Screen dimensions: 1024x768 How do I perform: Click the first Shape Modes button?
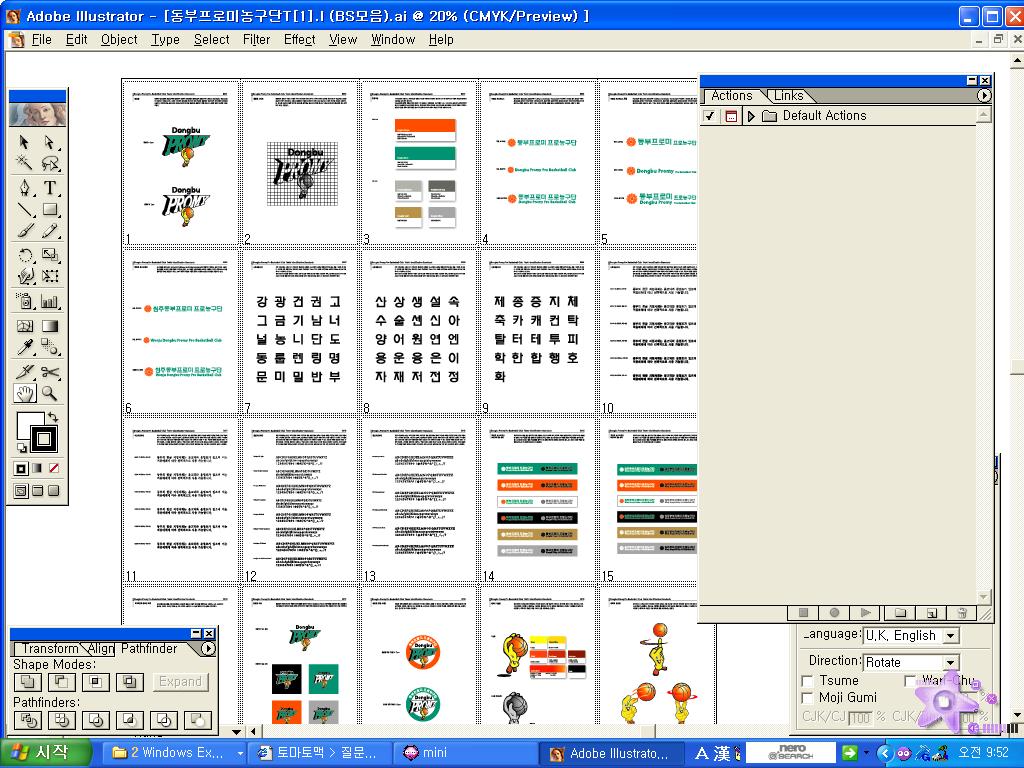pyautogui.click(x=26, y=682)
